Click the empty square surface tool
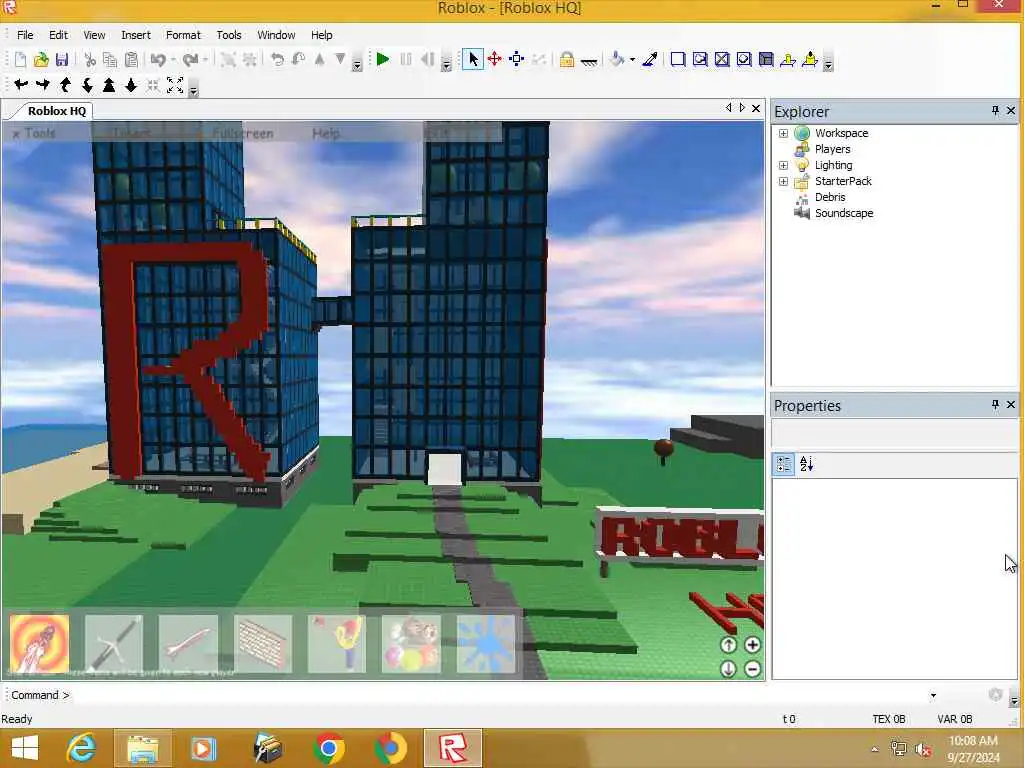 678,59
